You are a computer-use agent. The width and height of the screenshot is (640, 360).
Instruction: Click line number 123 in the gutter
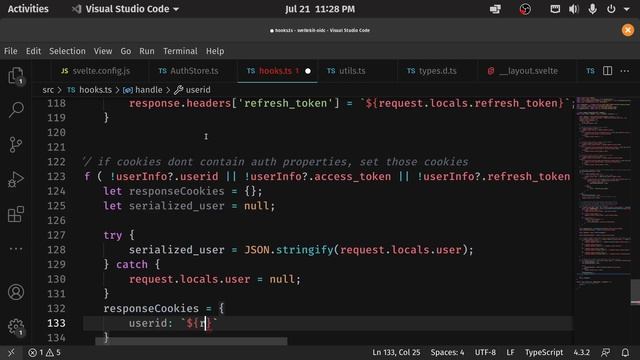[x=56, y=176]
